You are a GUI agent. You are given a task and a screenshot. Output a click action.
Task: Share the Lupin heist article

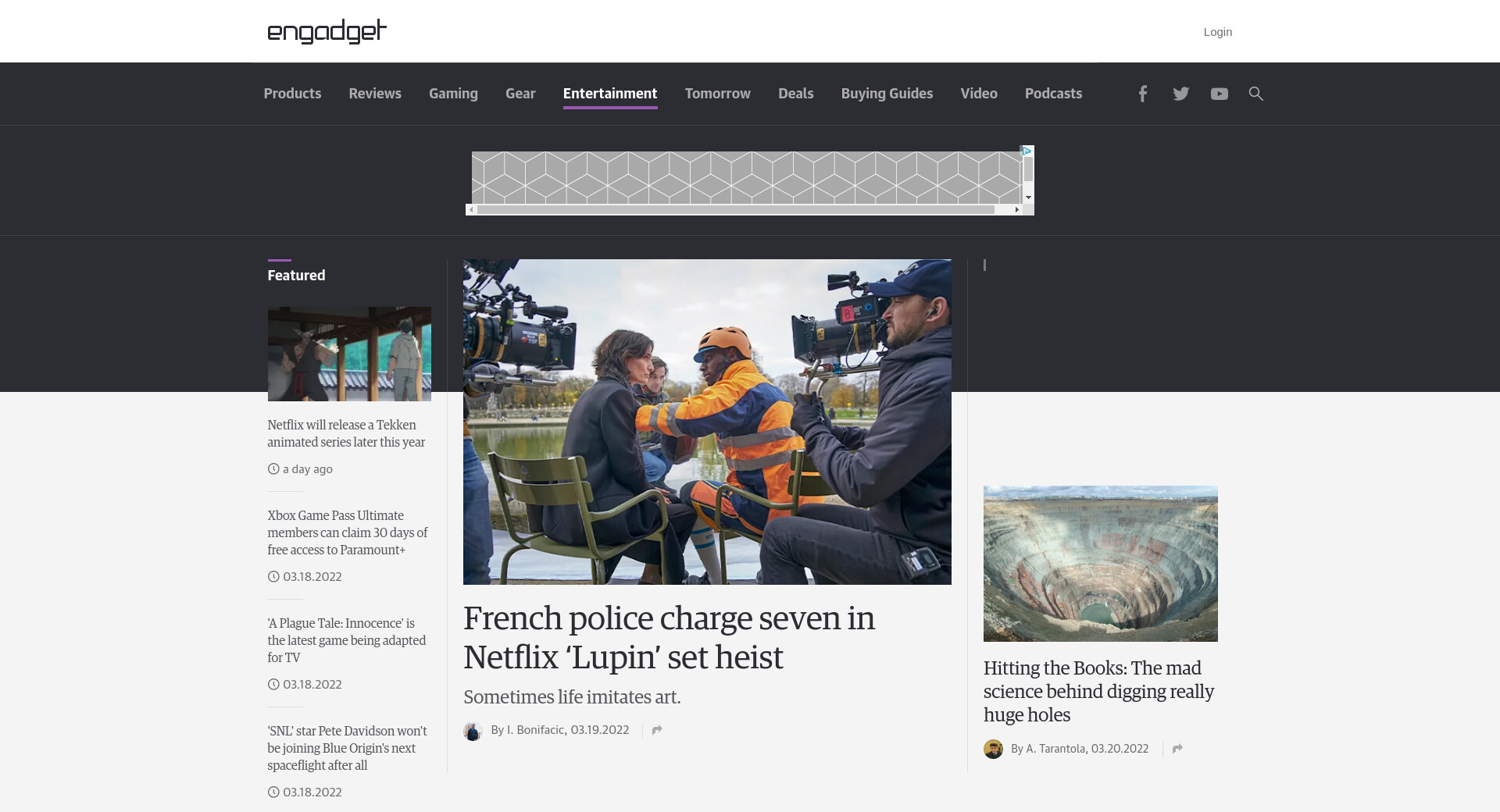click(657, 730)
